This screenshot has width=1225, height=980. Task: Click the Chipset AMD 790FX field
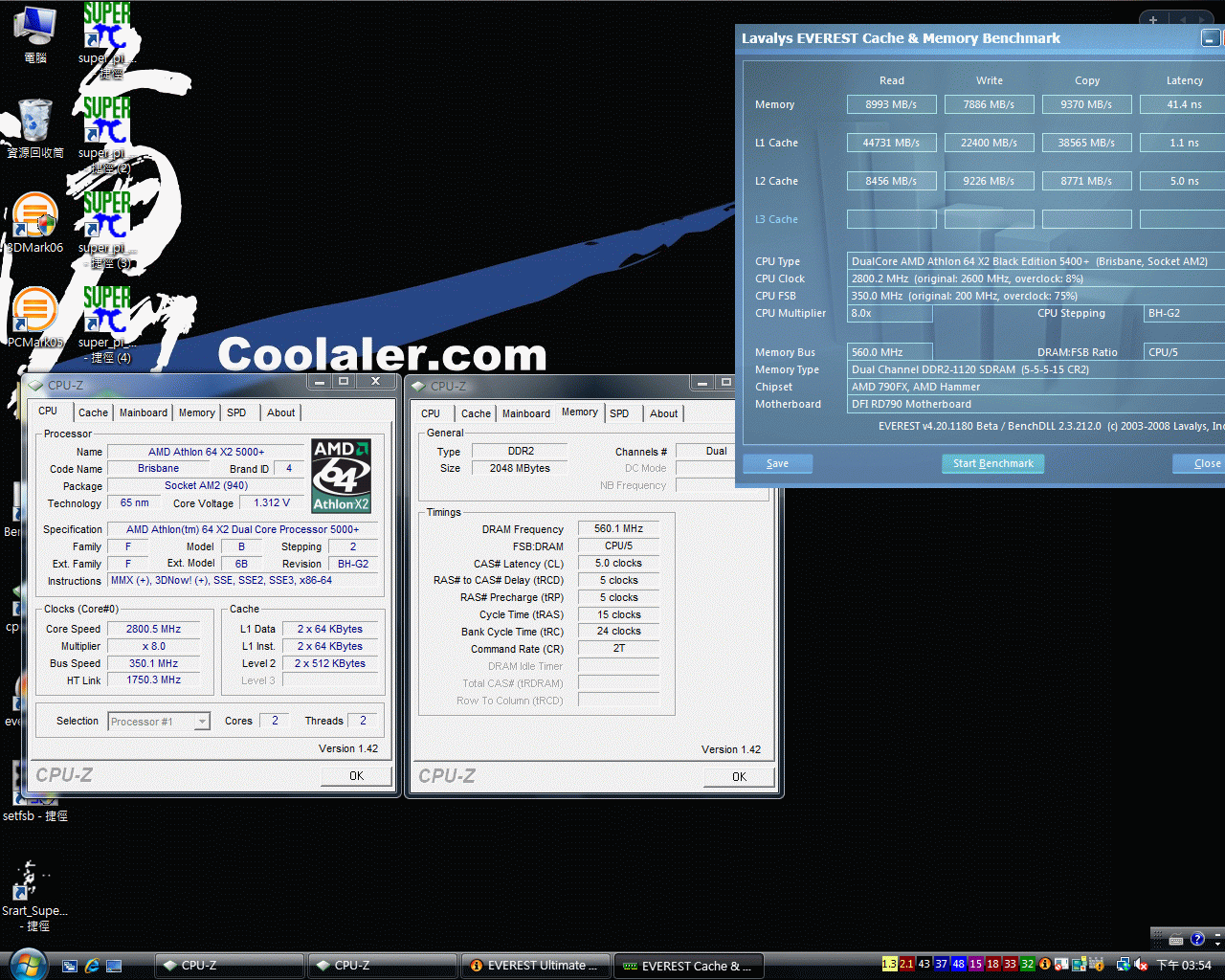[x=1036, y=387]
